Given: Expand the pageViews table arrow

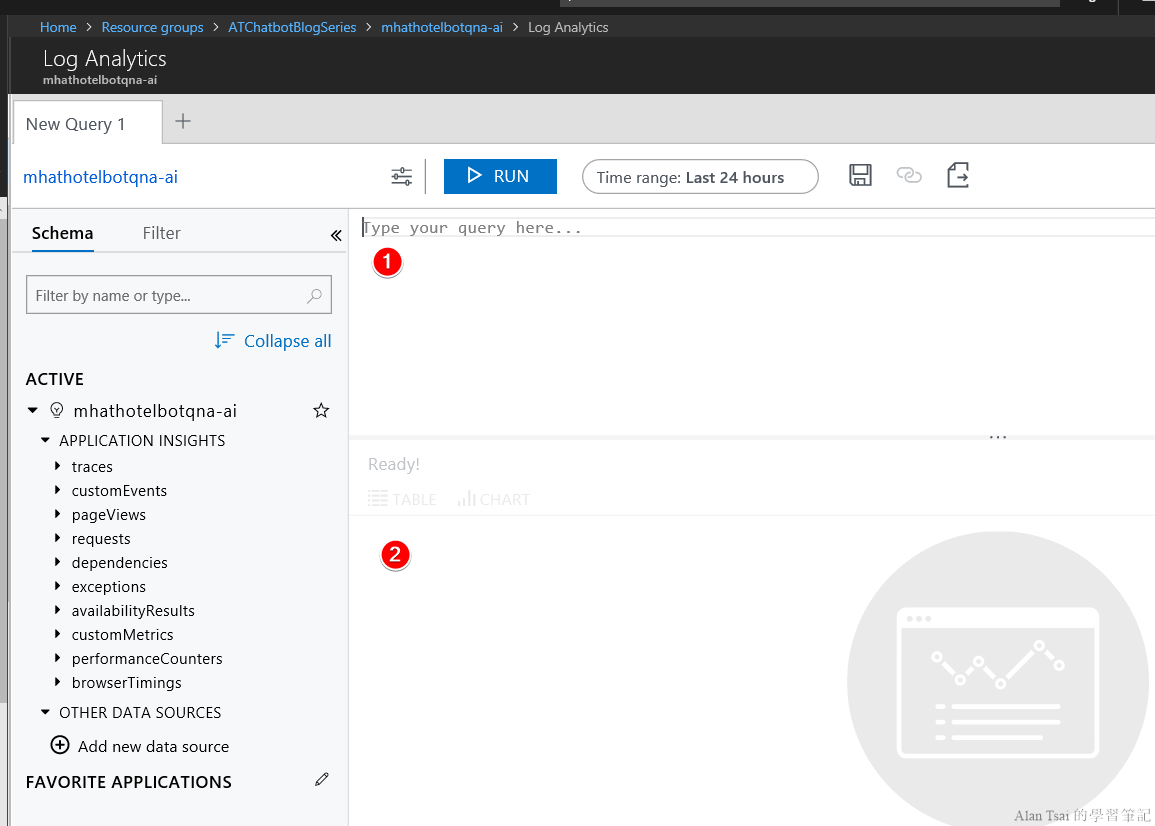Looking at the screenshot, I should [57, 514].
